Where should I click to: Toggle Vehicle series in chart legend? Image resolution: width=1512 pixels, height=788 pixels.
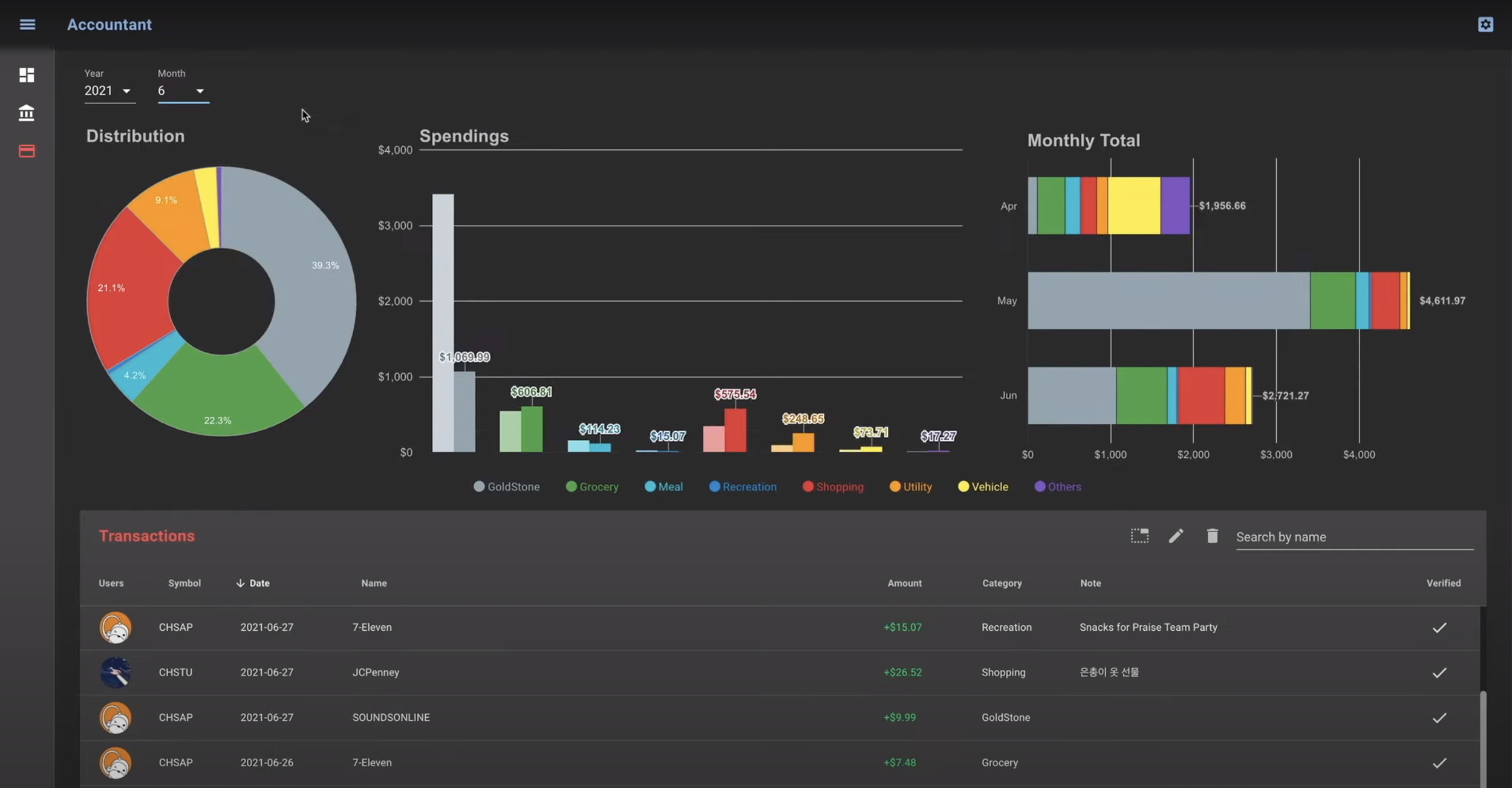983,487
